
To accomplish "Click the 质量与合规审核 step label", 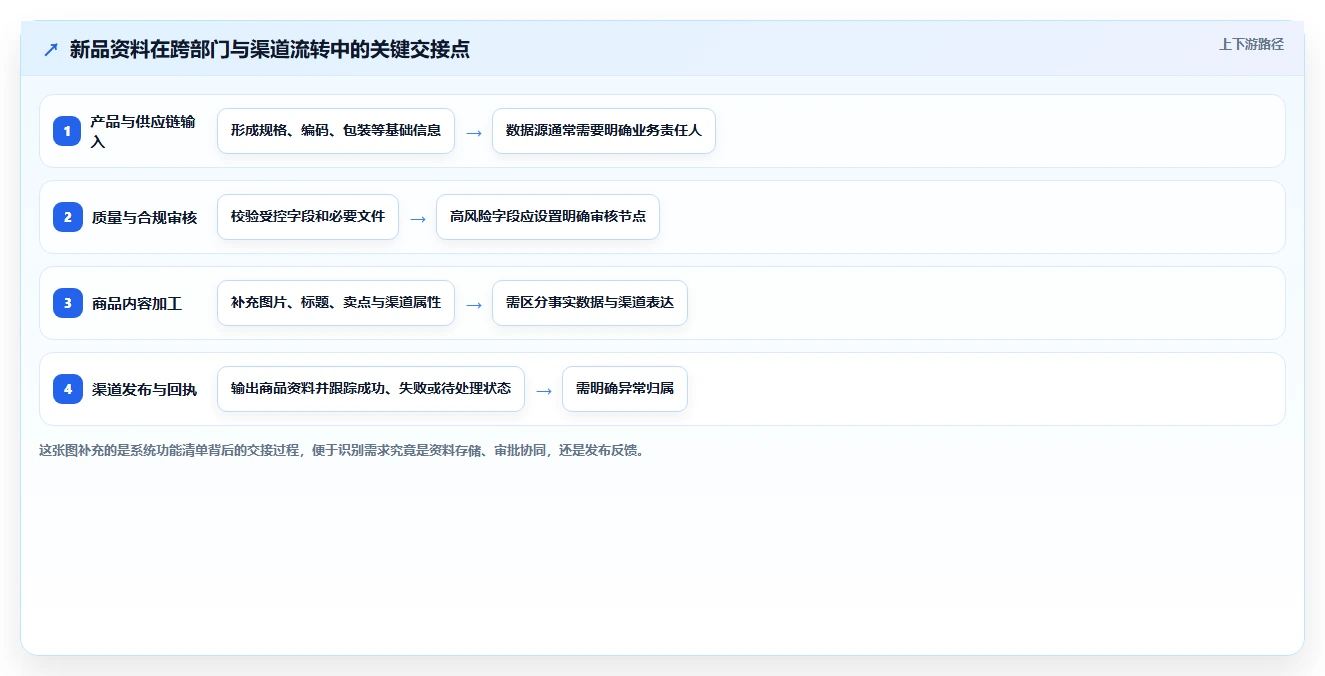I will [x=144, y=217].
